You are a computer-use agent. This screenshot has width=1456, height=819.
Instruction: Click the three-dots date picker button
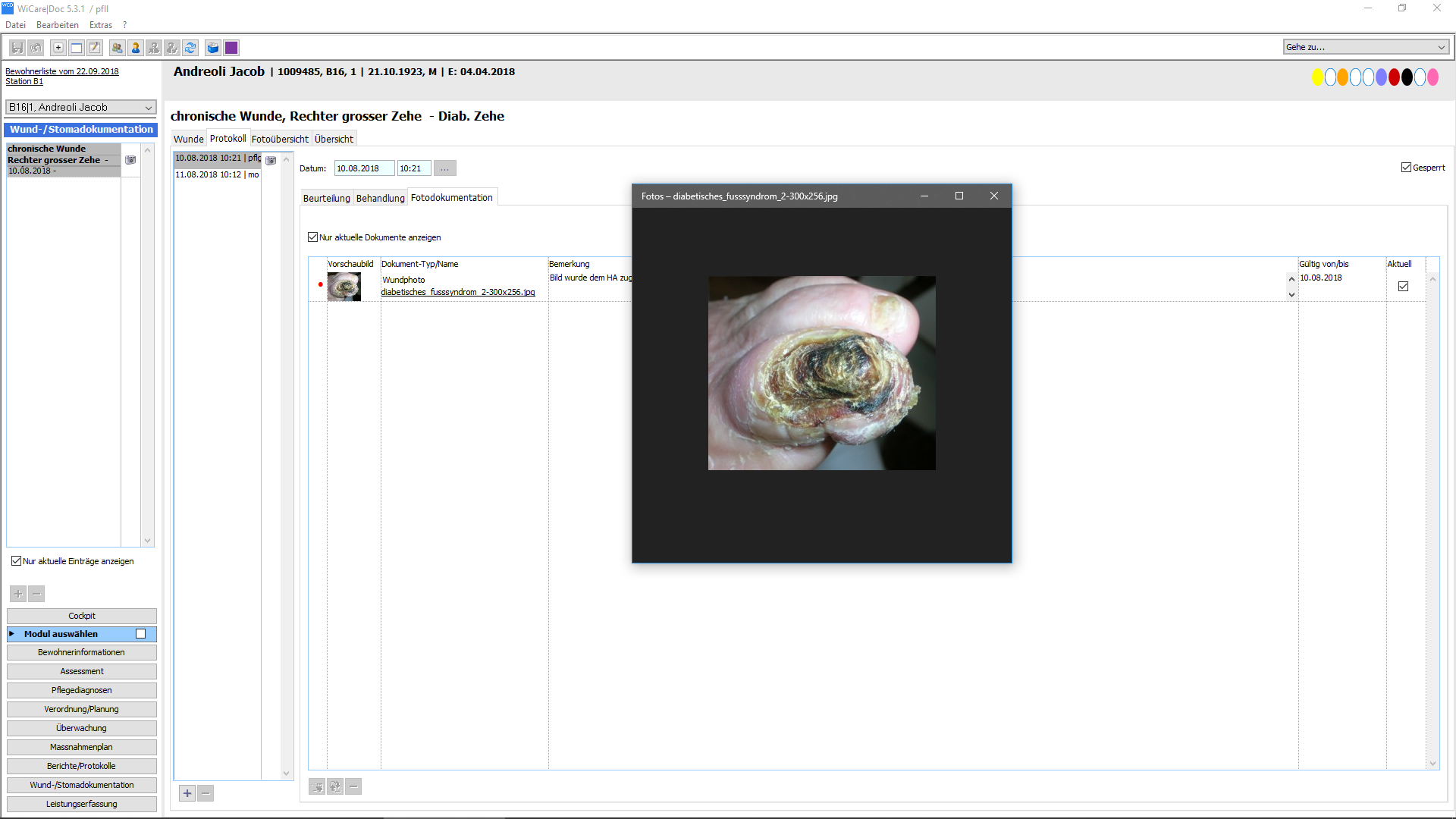[x=445, y=168]
